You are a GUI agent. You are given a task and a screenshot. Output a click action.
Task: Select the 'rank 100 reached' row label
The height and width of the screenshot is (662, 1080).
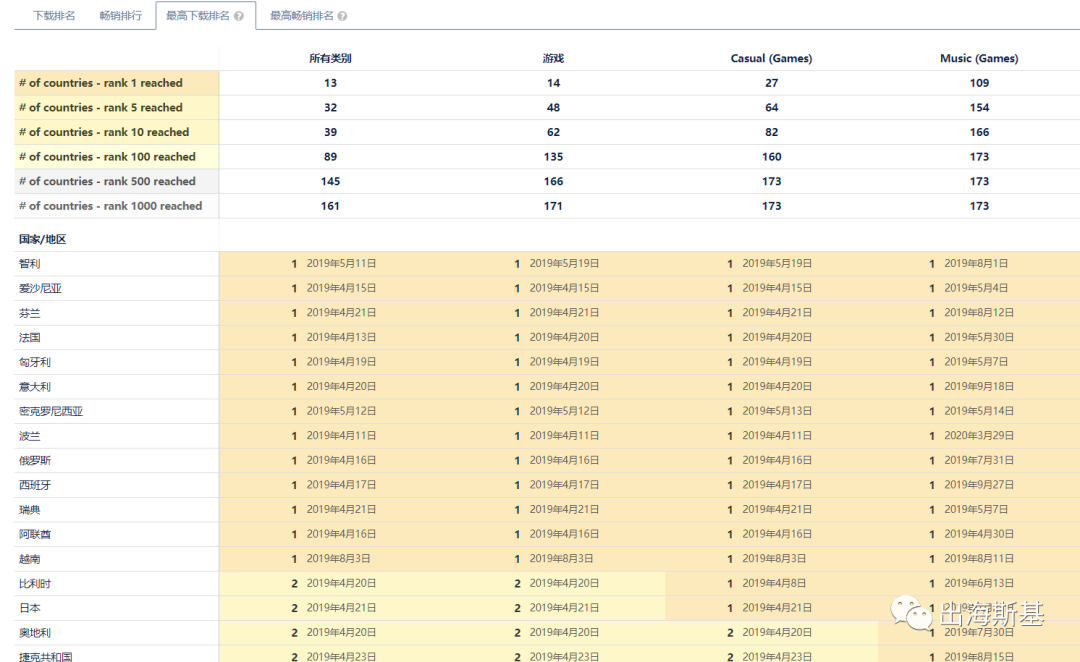click(x=107, y=157)
